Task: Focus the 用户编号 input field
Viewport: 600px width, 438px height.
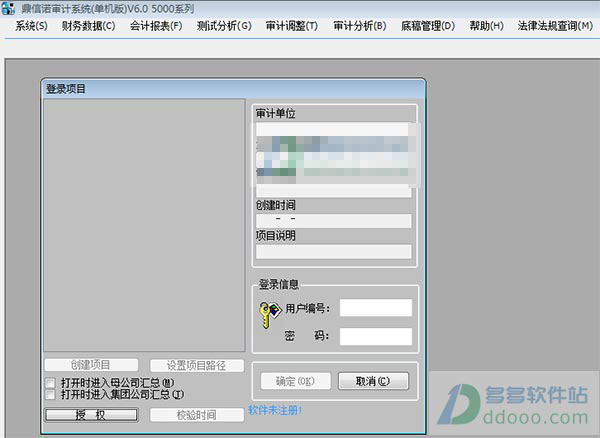Action: point(376,308)
